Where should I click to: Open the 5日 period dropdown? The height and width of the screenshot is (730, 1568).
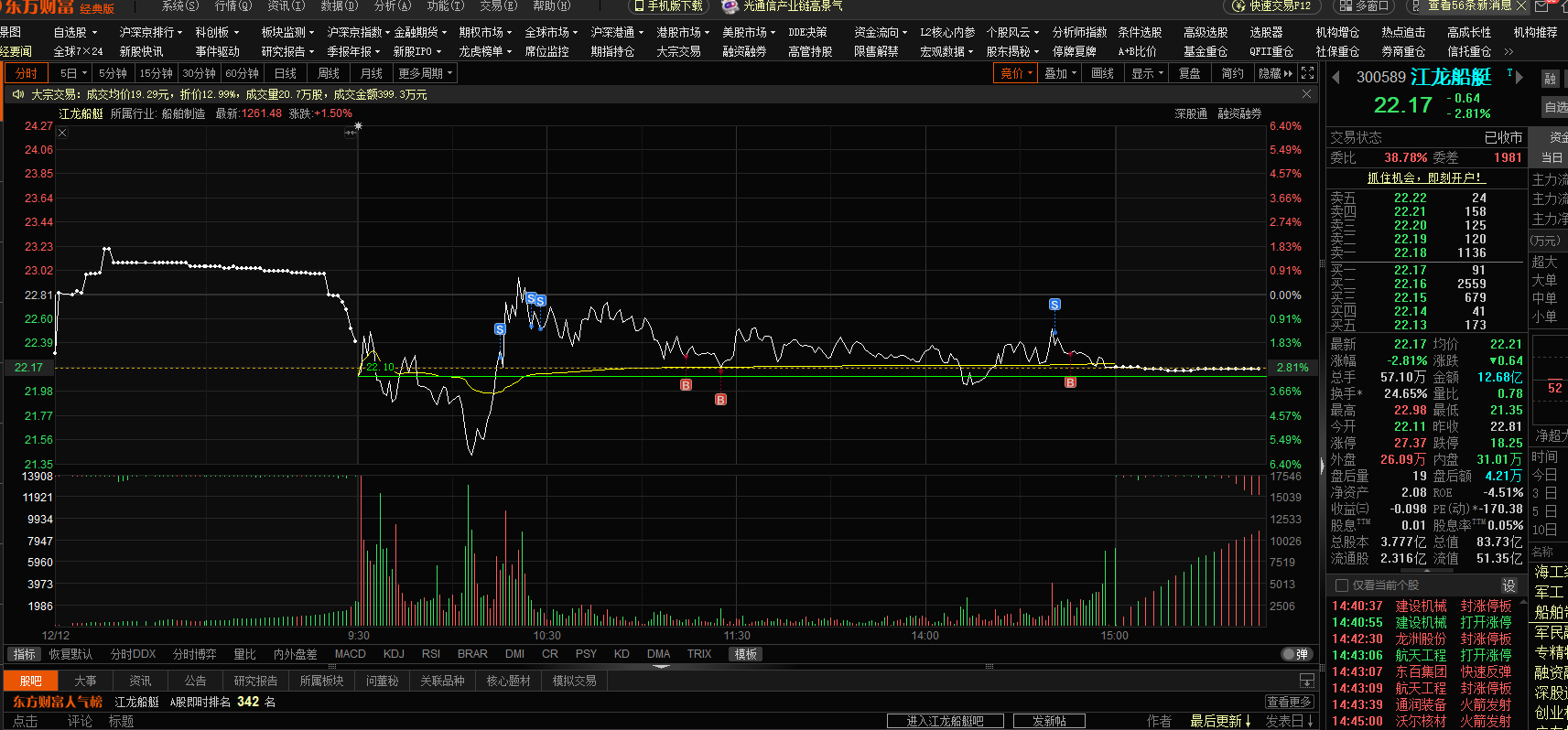point(73,73)
